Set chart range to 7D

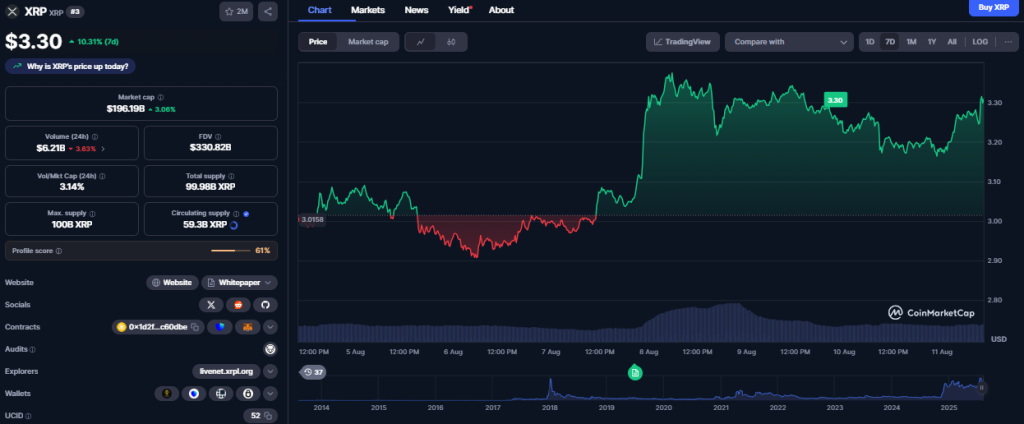tap(889, 42)
